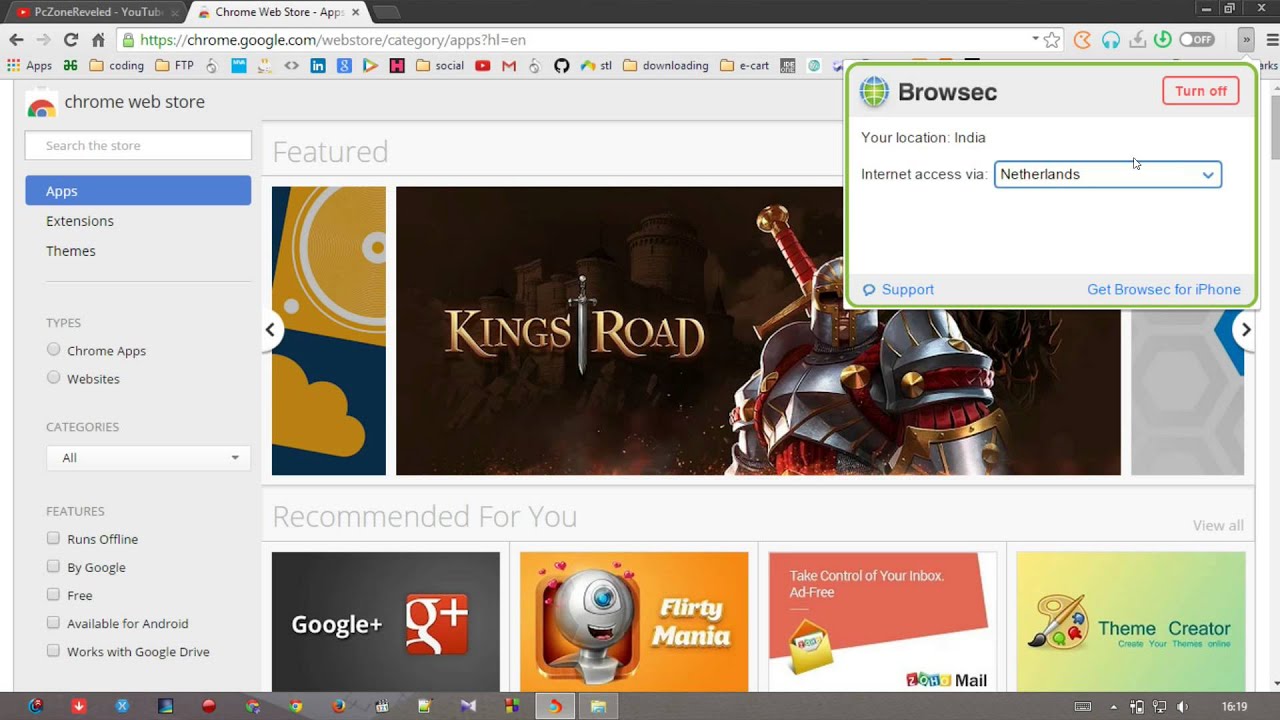Open the Flirty Mania app card

634,622
